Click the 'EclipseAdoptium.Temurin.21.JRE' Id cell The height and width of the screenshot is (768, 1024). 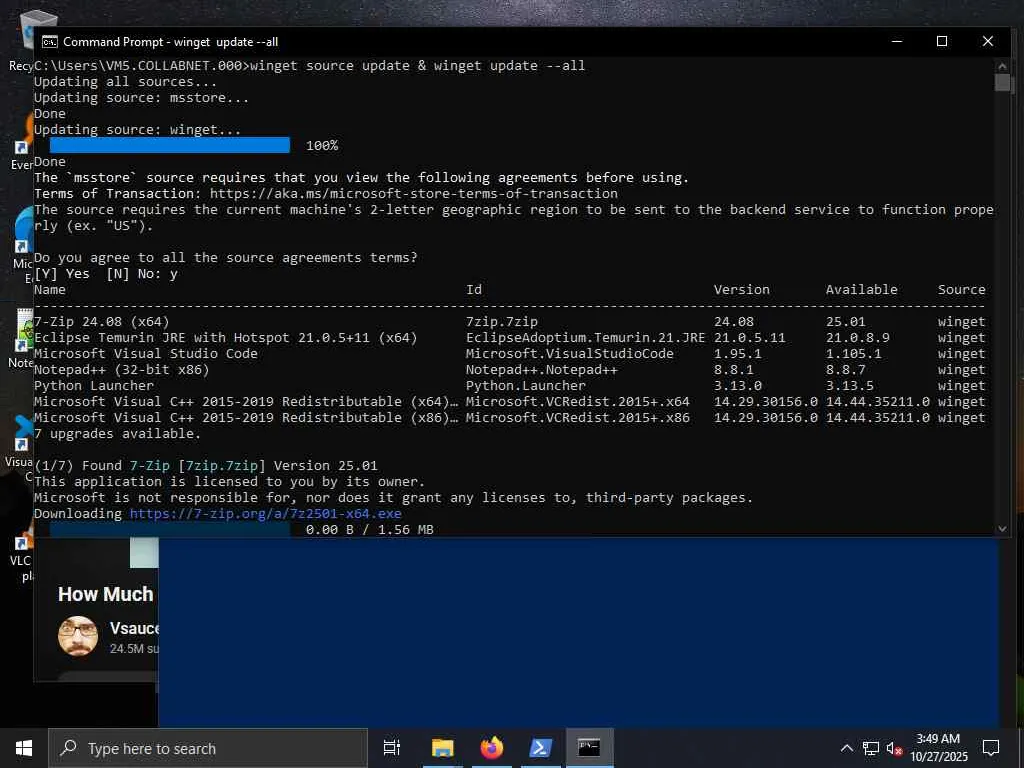point(585,338)
